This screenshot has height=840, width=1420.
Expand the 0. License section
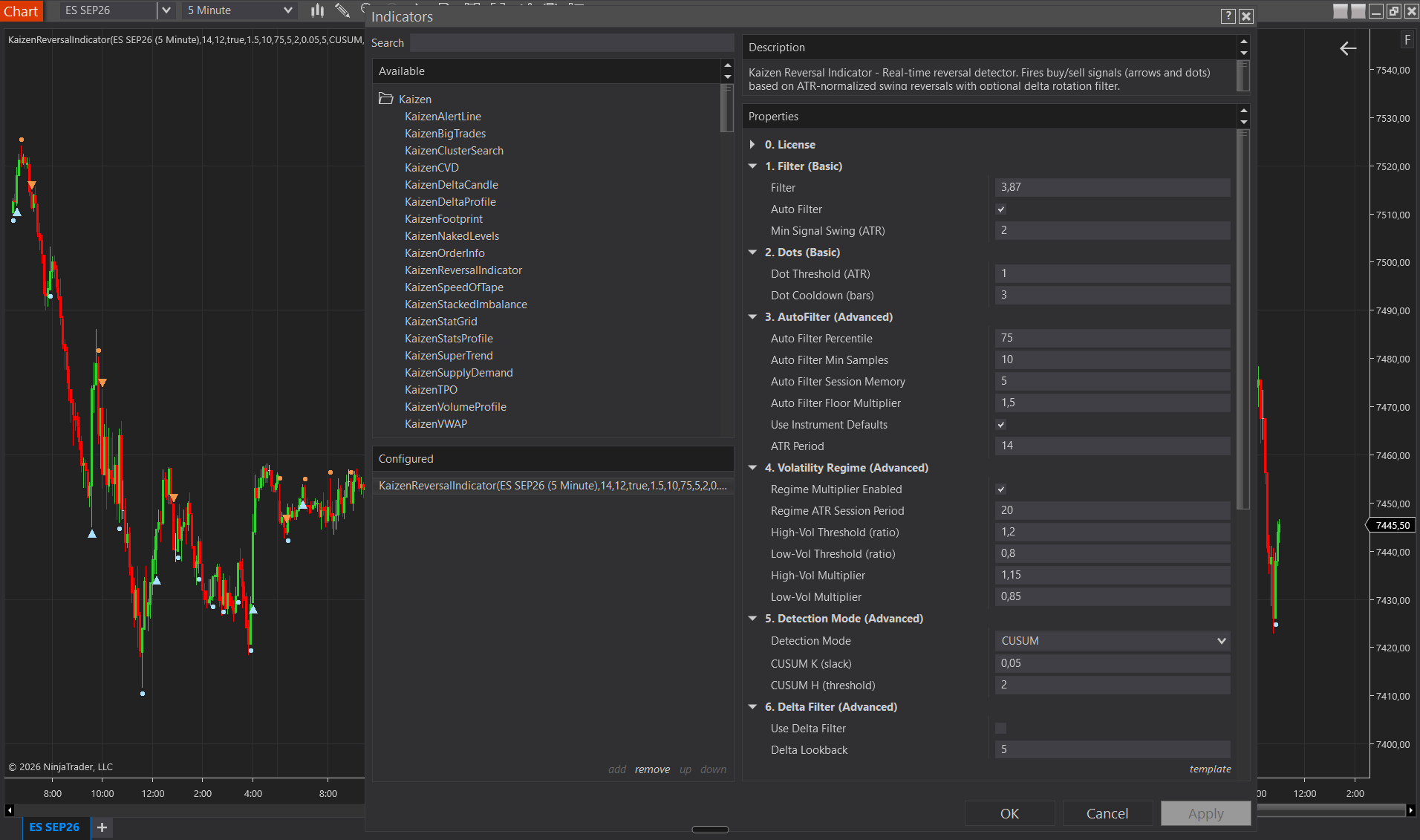(752, 145)
